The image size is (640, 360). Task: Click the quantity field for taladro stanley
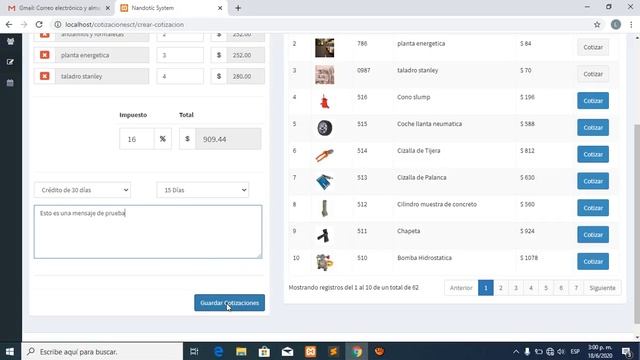[x=180, y=76]
